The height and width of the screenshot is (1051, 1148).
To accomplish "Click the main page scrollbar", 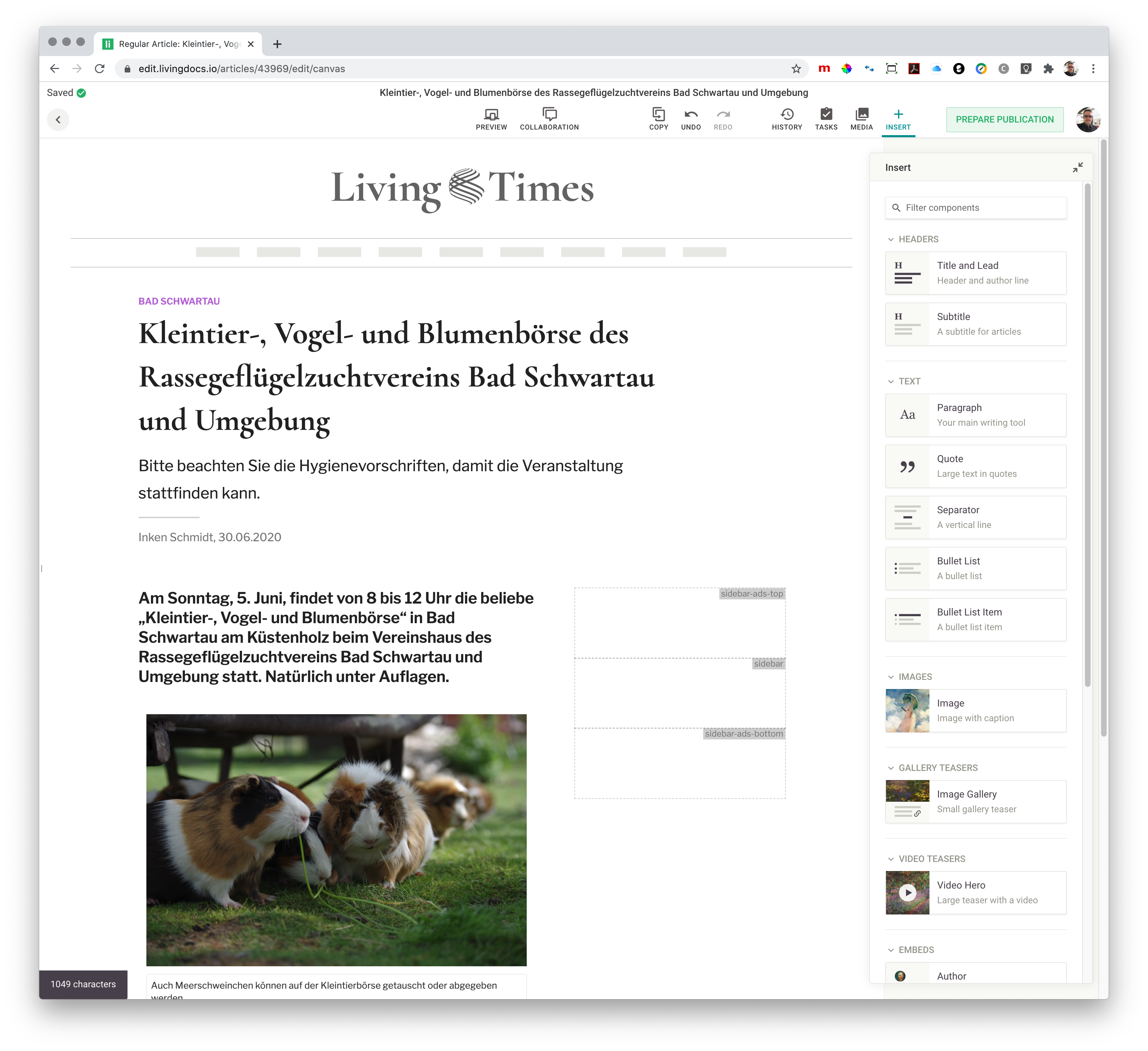I will click(1104, 438).
